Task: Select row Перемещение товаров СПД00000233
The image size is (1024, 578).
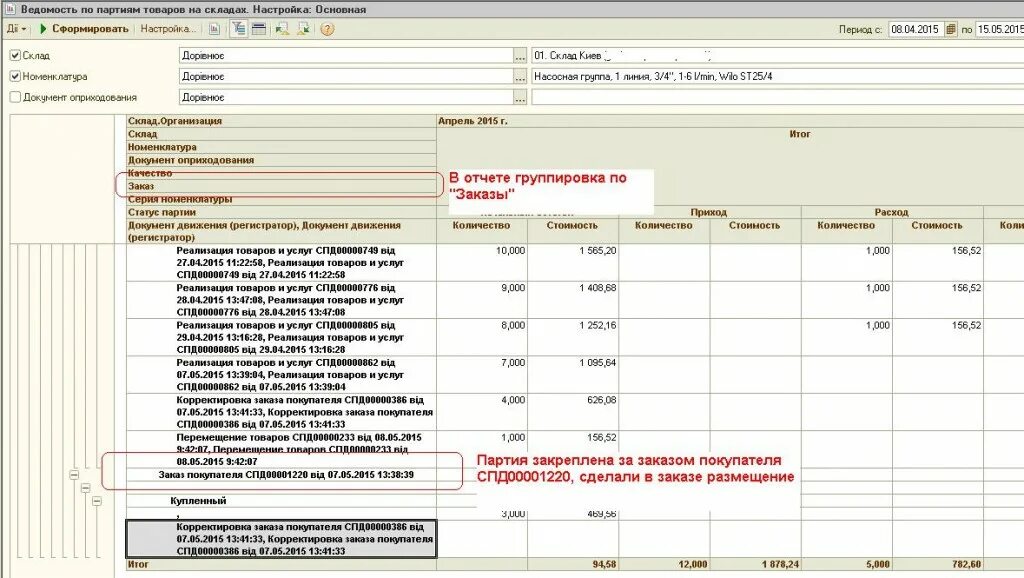Action: [281, 449]
